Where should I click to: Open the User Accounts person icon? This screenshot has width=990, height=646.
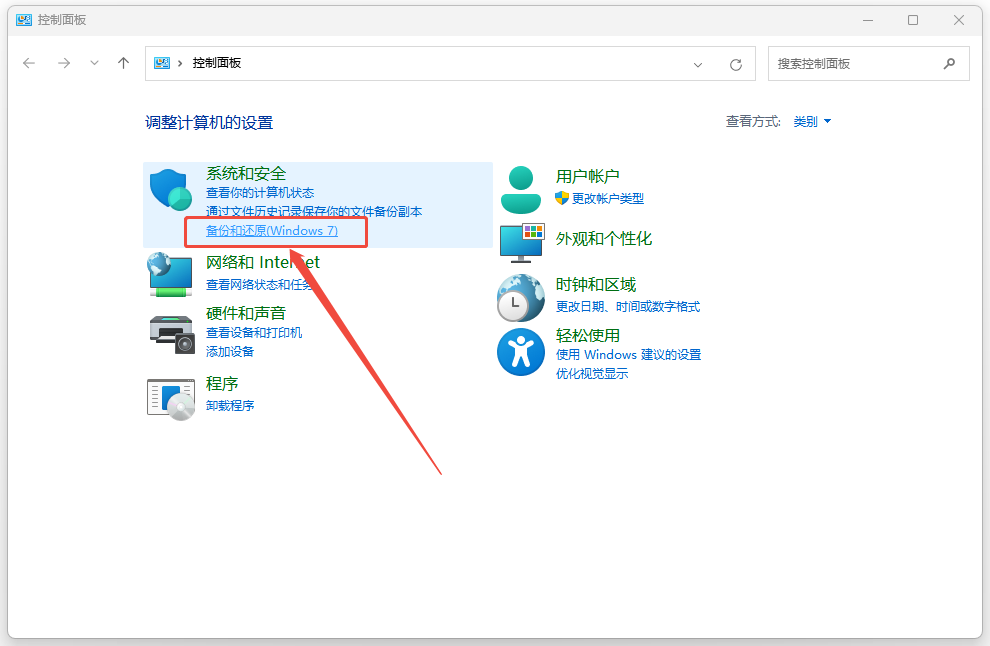521,189
